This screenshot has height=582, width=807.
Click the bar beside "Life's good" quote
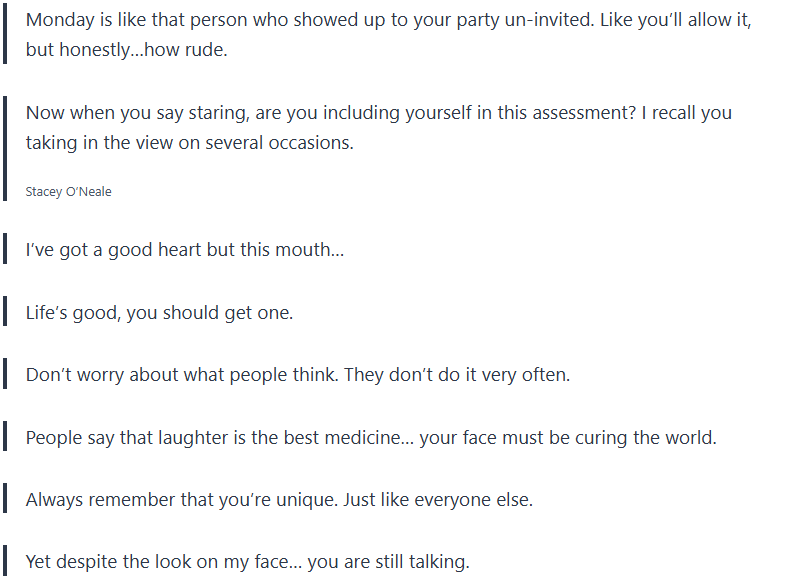coord(5,313)
